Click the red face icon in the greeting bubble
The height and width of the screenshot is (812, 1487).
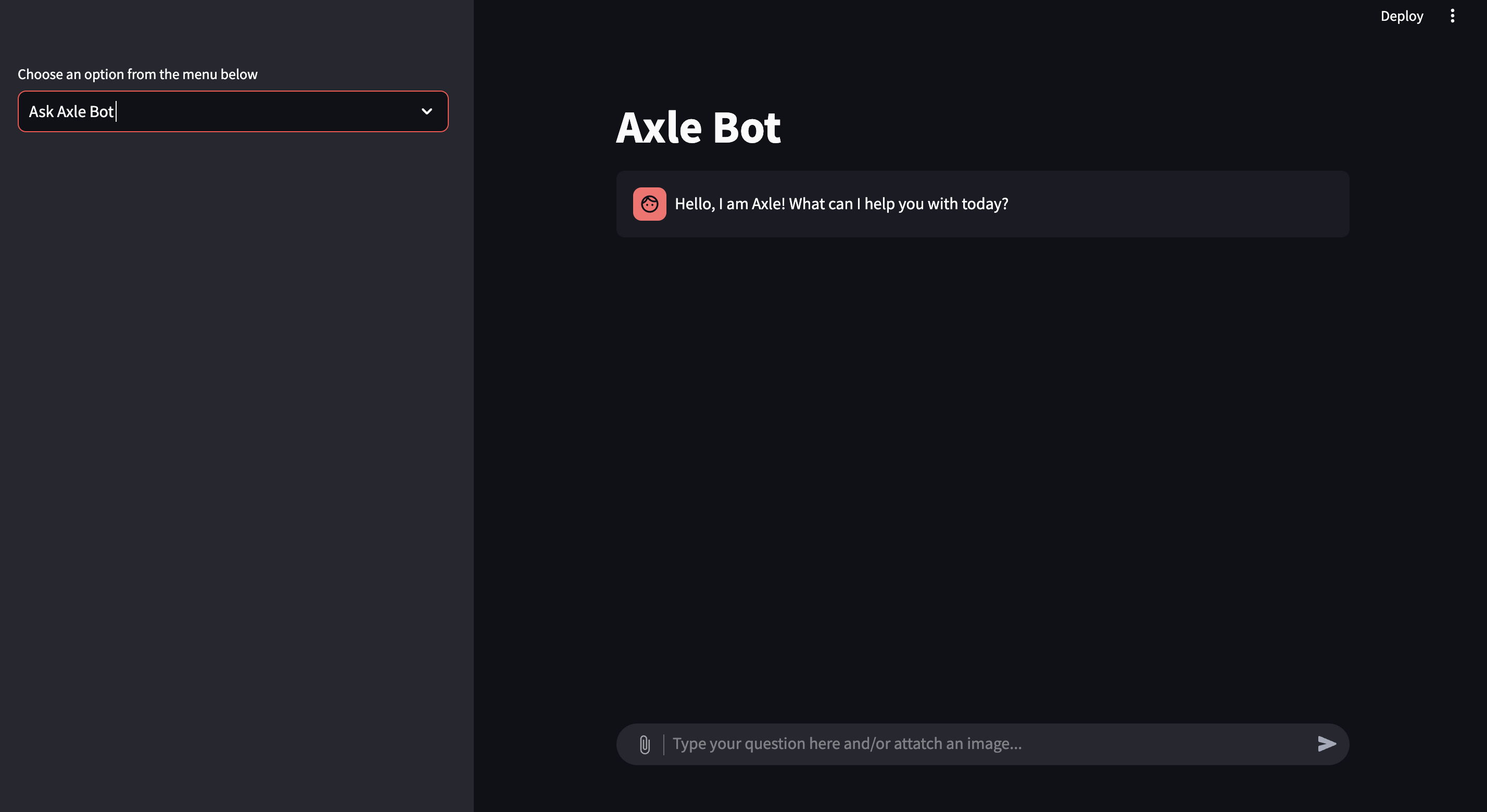pyautogui.click(x=649, y=204)
